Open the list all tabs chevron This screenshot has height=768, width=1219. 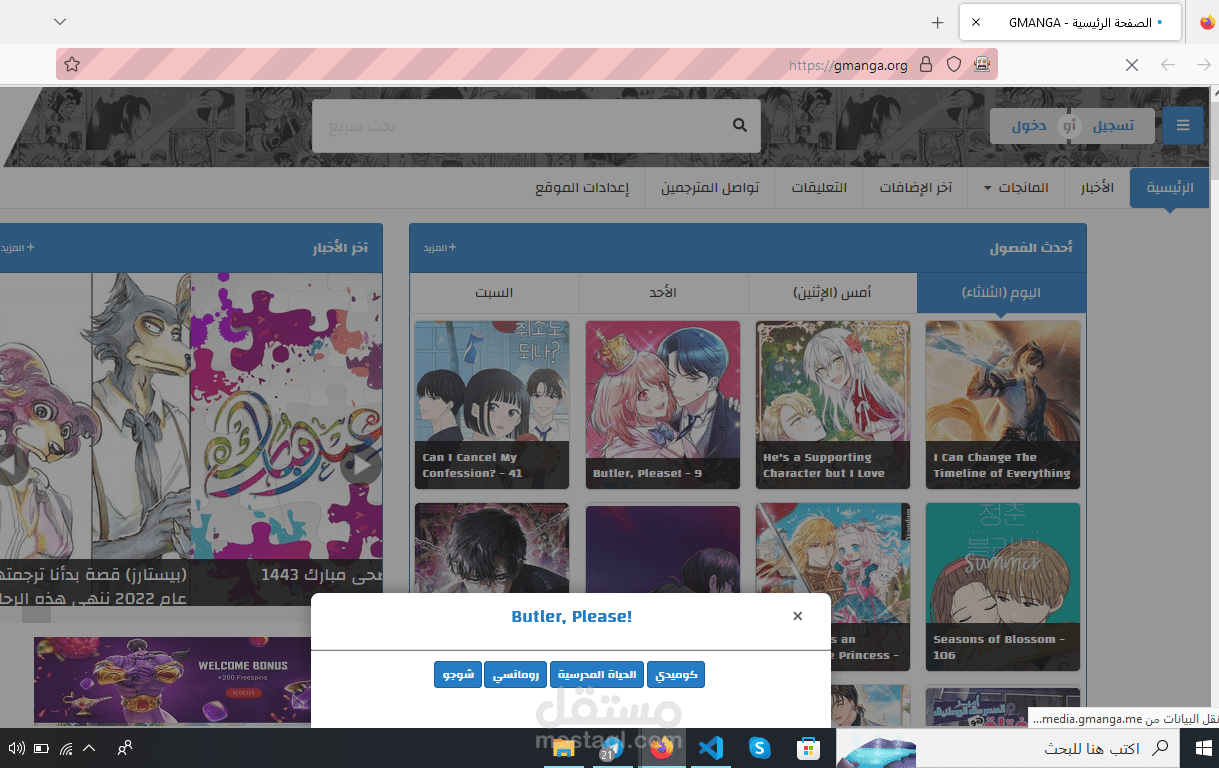pos(60,22)
